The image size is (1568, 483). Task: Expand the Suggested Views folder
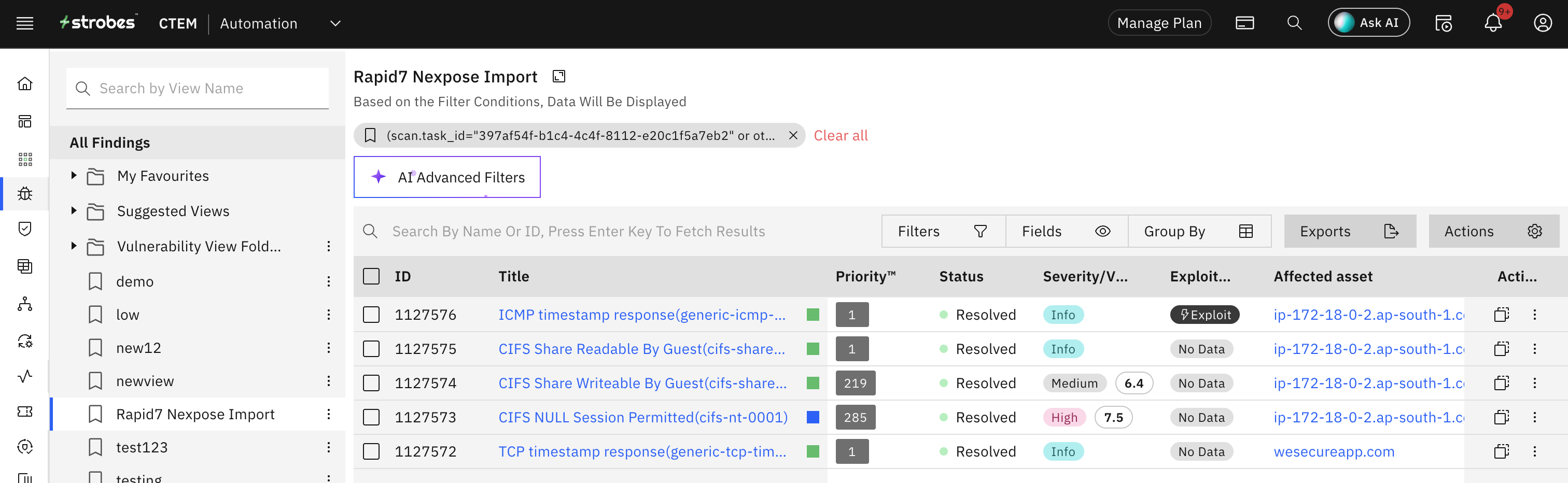click(x=74, y=211)
